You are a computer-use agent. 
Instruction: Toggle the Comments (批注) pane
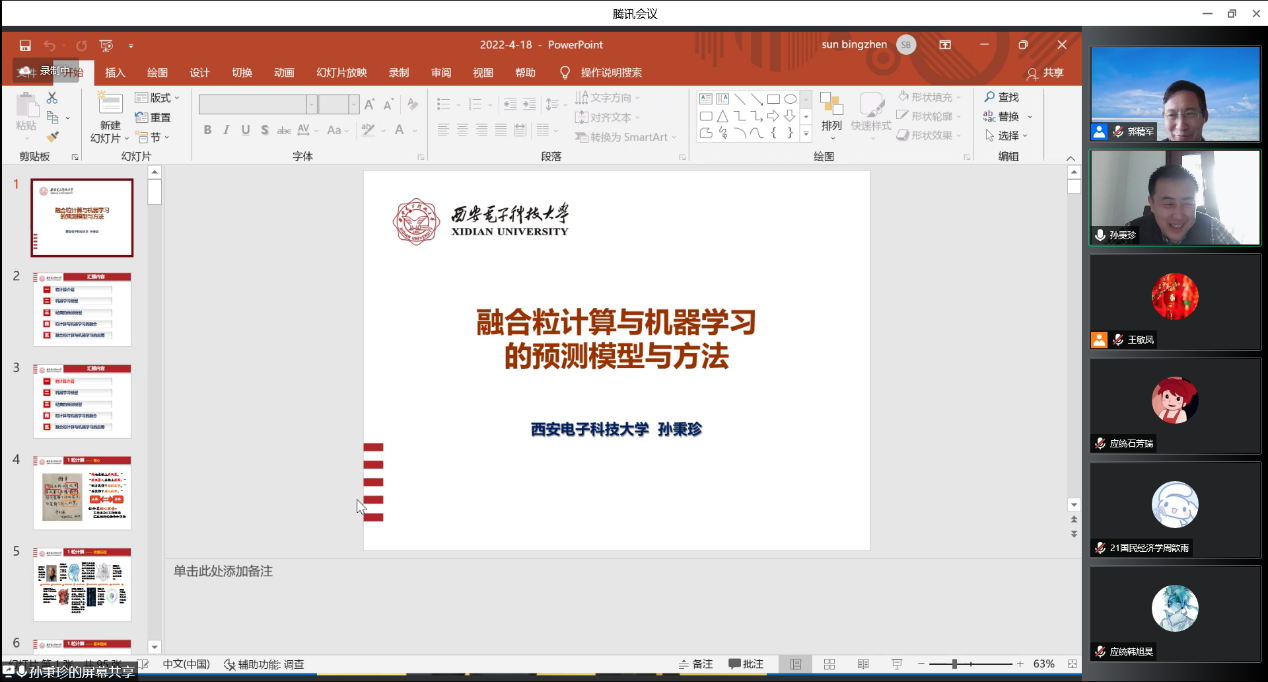click(x=746, y=664)
